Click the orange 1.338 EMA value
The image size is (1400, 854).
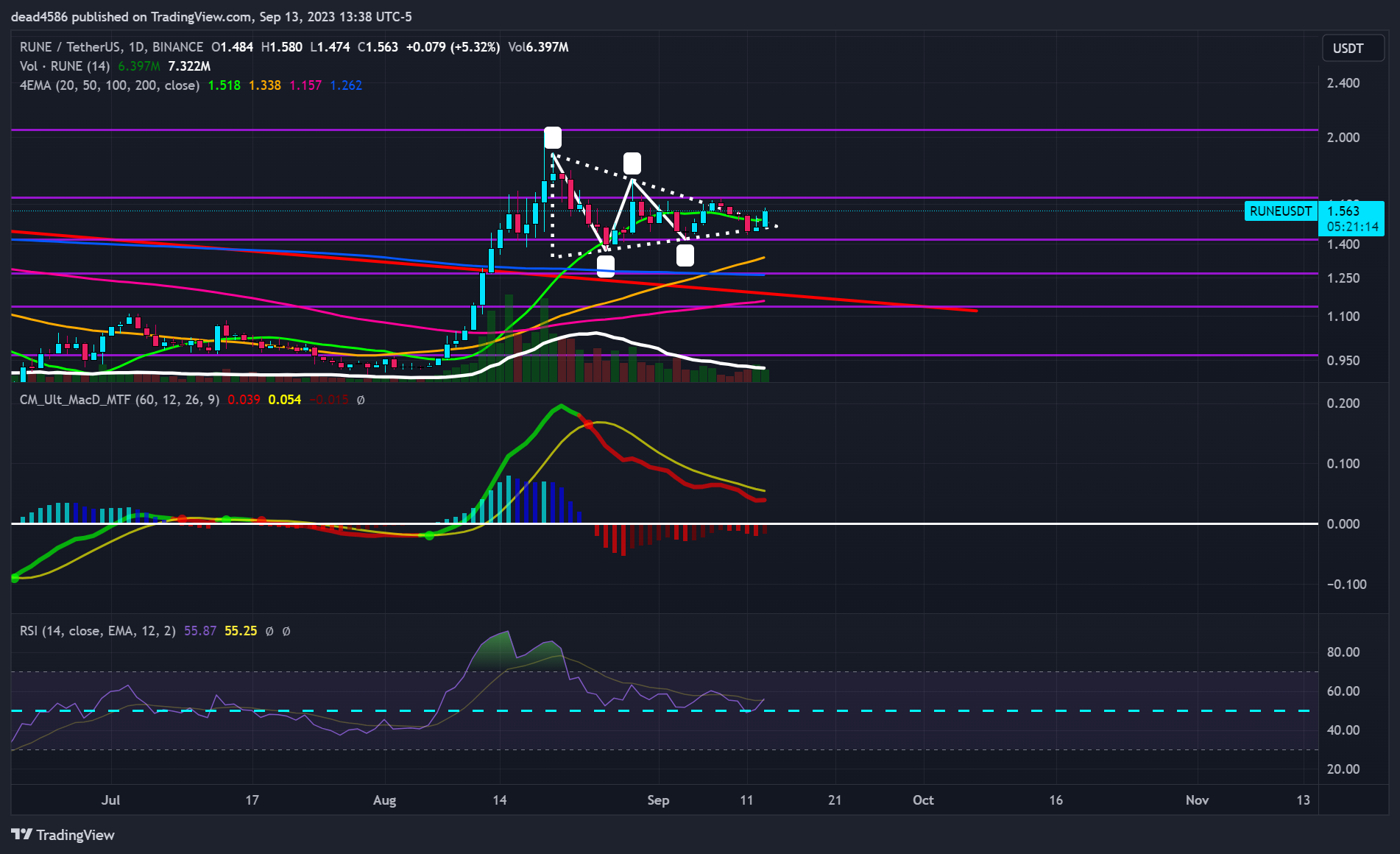pyautogui.click(x=265, y=85)
